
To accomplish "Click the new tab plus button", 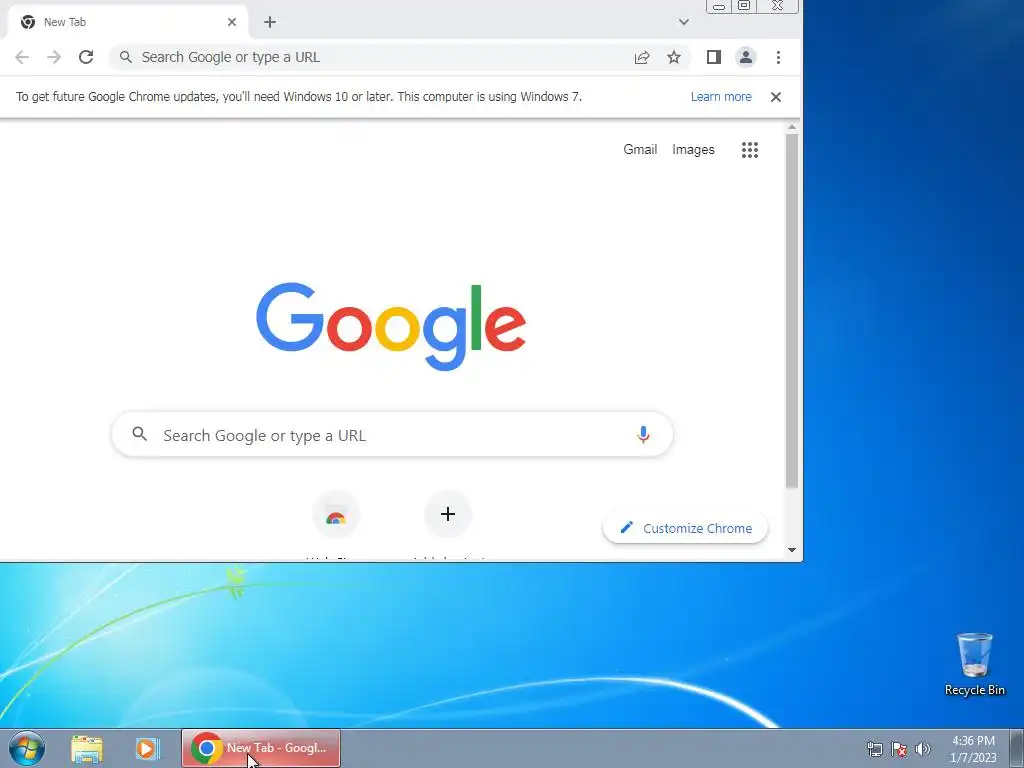I will tap(270, 22).
